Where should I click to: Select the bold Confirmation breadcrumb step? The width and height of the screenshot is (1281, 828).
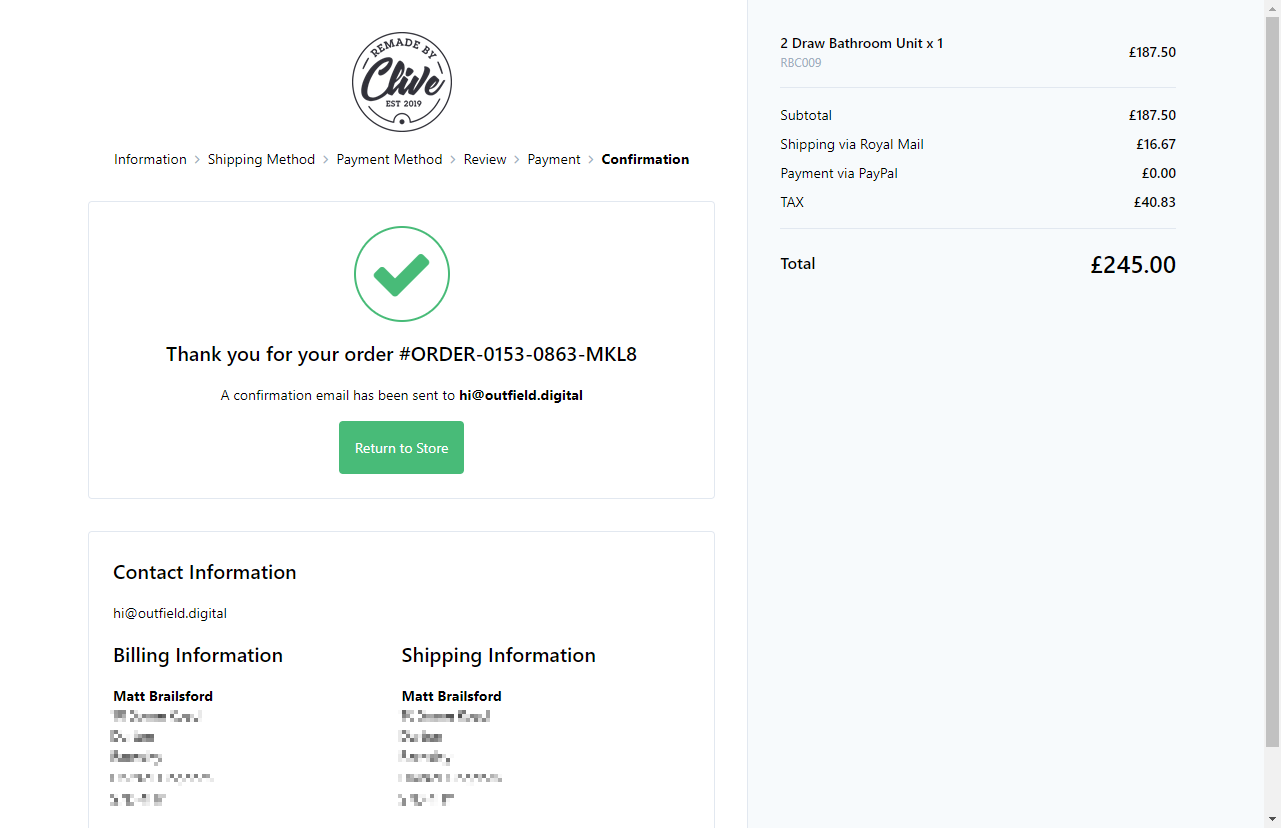645,160
